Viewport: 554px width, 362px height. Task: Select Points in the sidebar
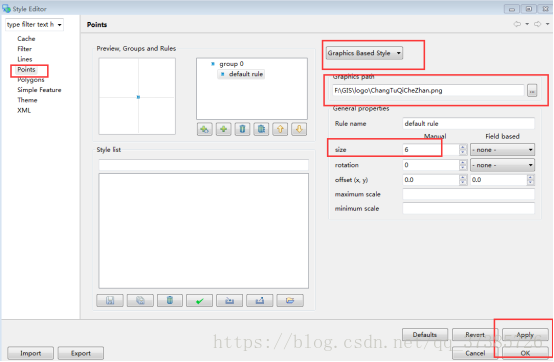(26, 70)
